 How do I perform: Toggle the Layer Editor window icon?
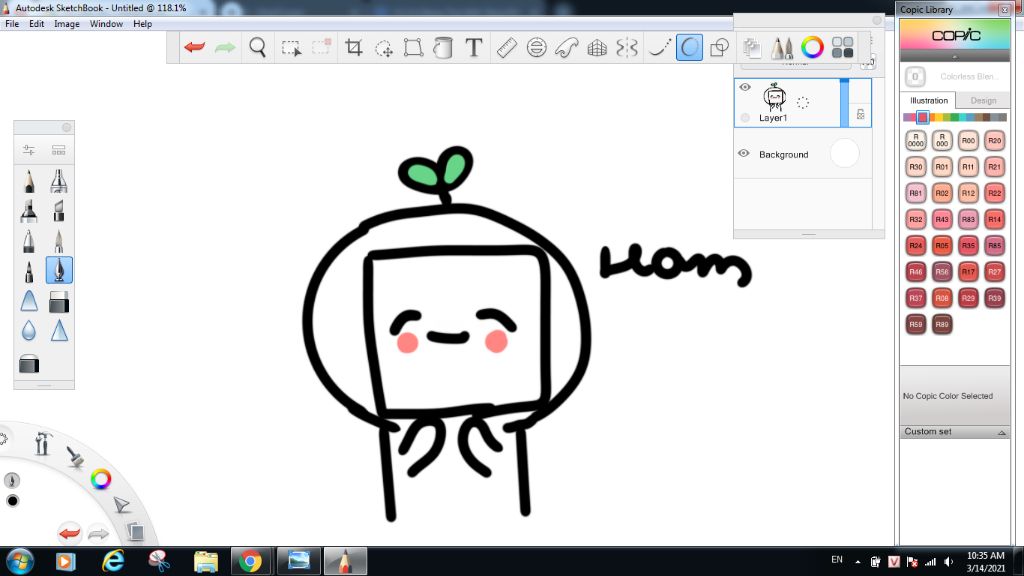click(752, 47)
